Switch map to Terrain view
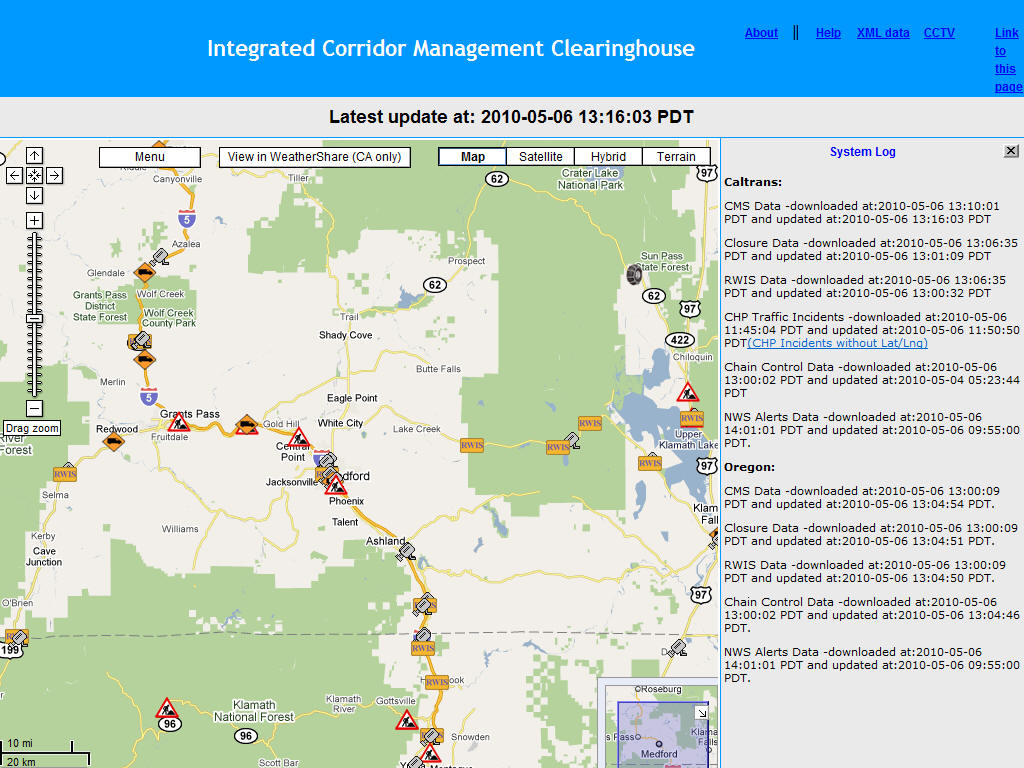 click(676, 157)
